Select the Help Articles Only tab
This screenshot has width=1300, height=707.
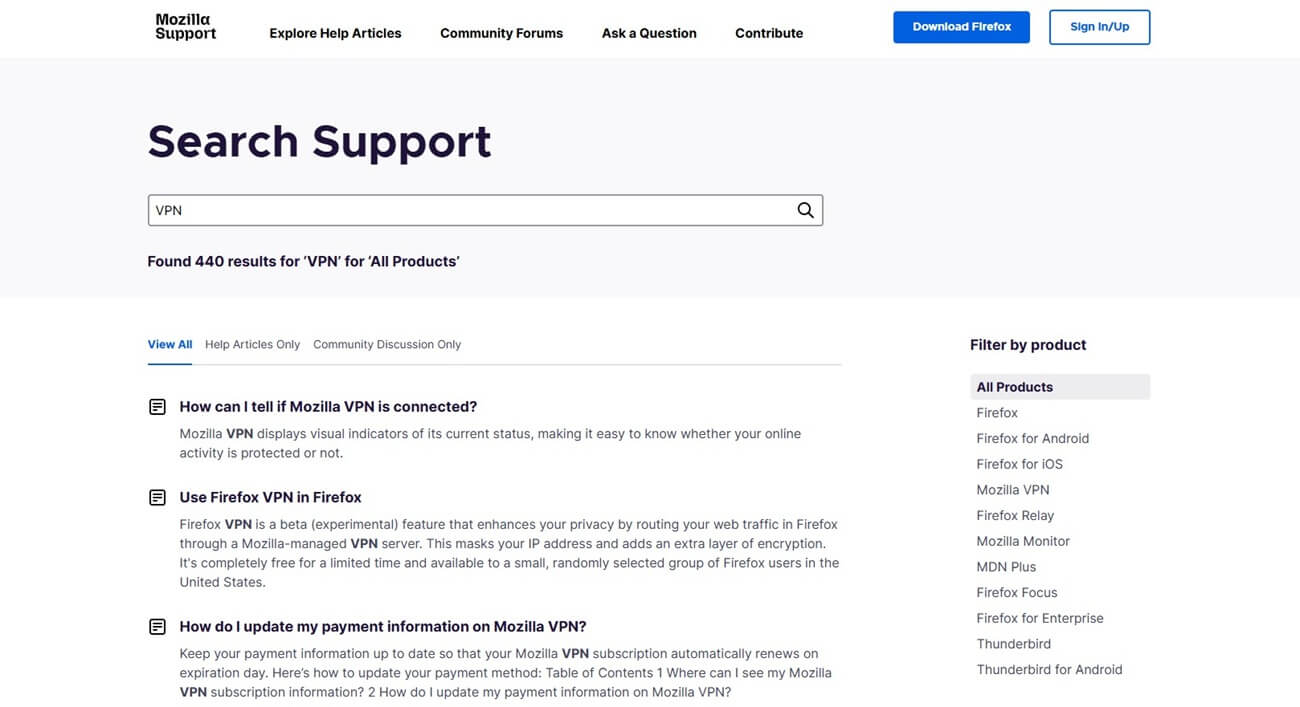(x=252, y=344)
